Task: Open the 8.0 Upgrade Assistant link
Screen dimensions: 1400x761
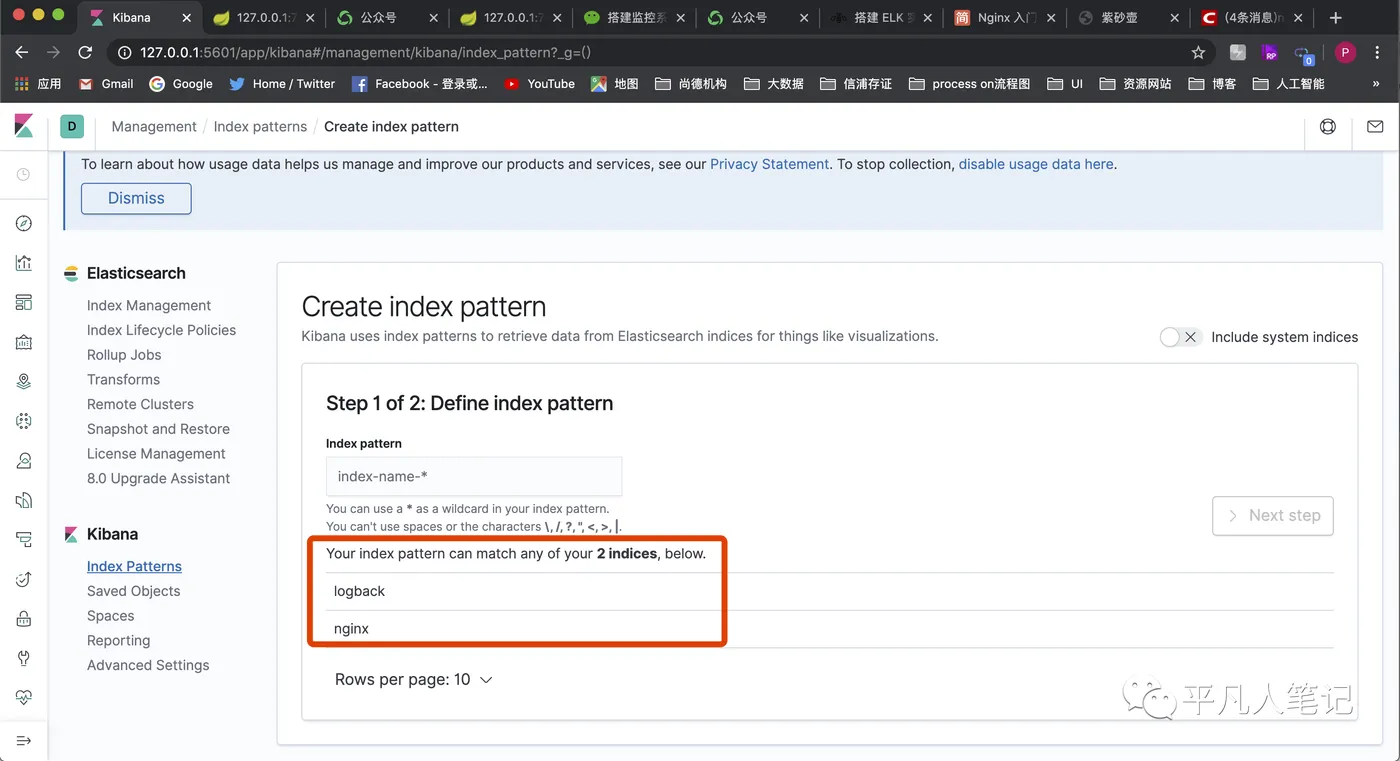Action: pos(158,478)
